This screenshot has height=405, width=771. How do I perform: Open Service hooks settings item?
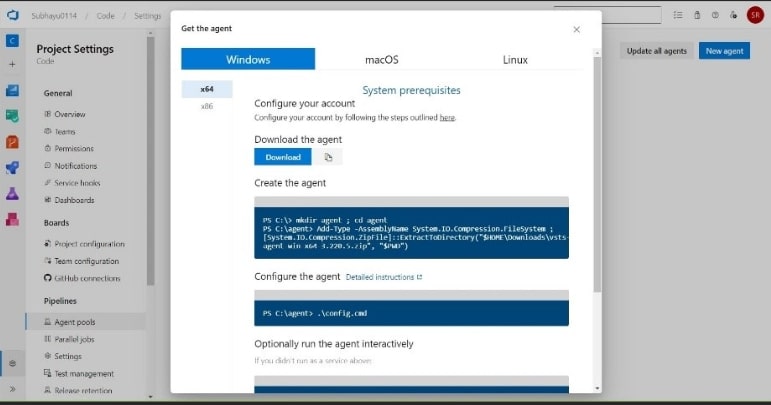(x=77, y=183)
